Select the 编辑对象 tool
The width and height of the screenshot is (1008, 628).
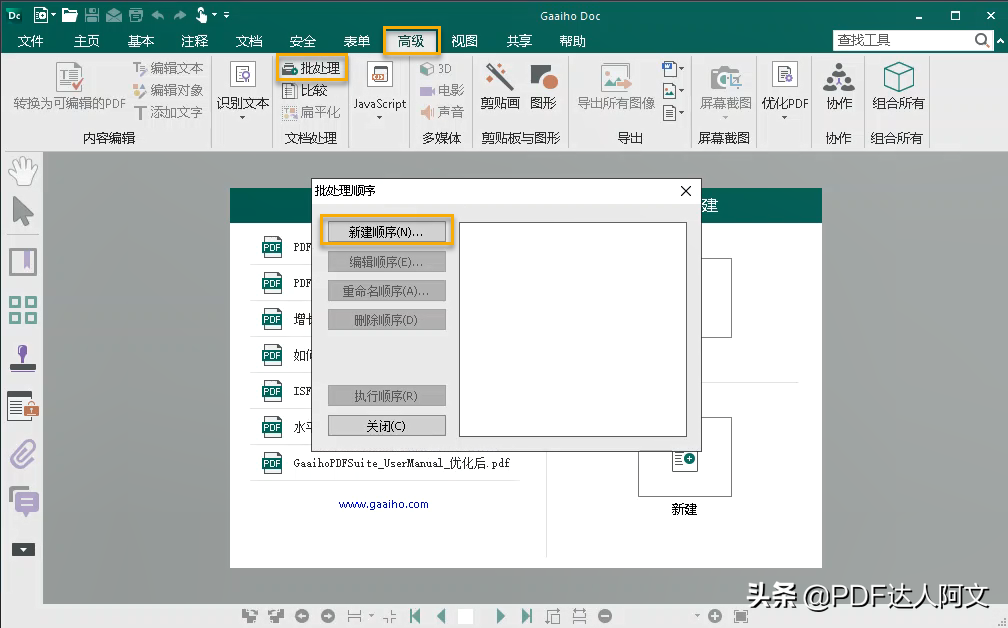(168, 90)
